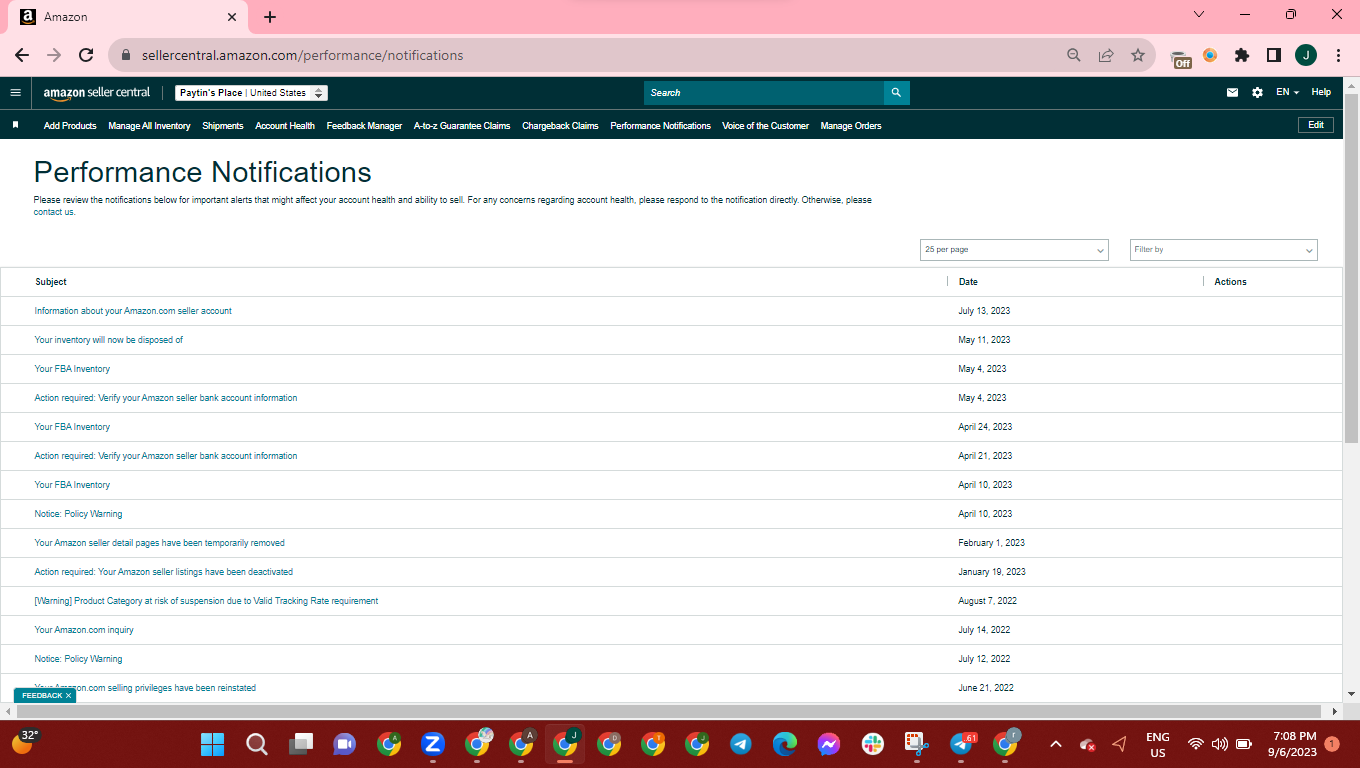Follow the contact us link

[54, 212]
